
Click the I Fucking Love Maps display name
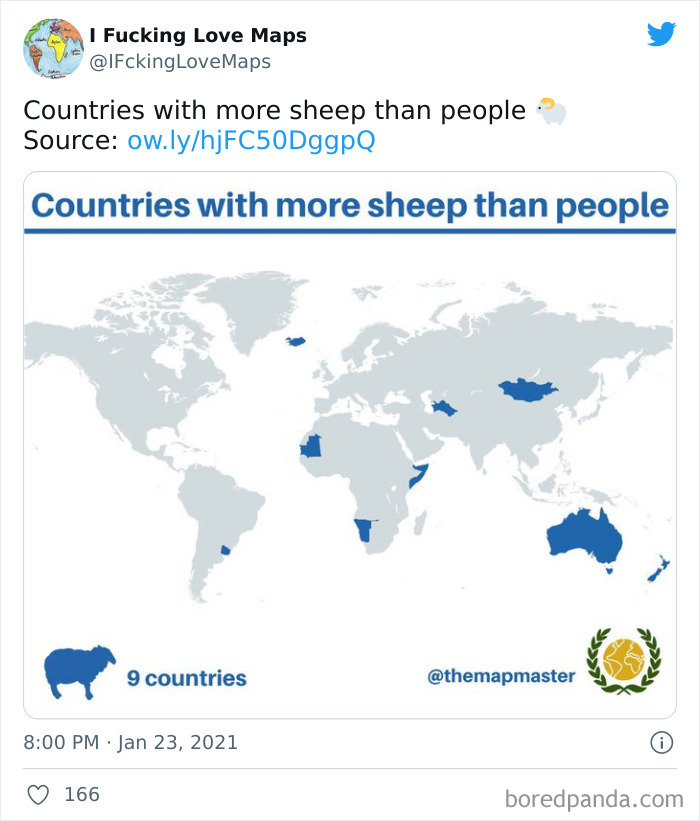point(198,36)
